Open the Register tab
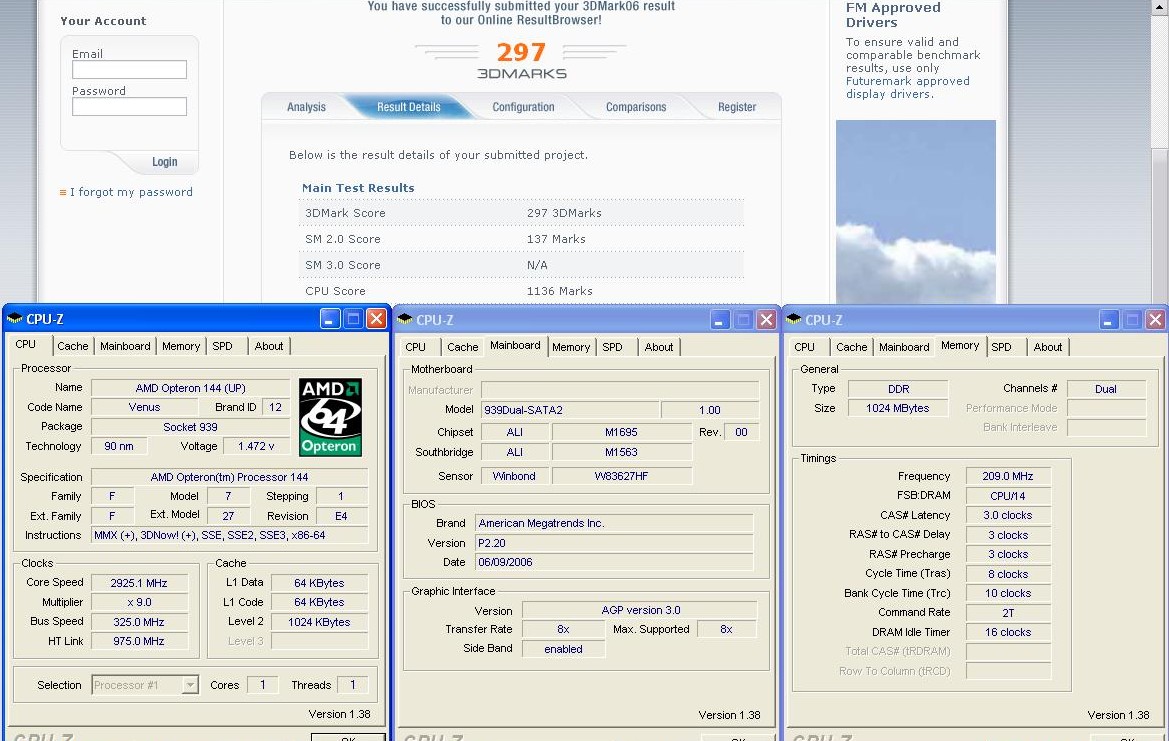This screenshot has width=1169, height=741. point(737,107)
